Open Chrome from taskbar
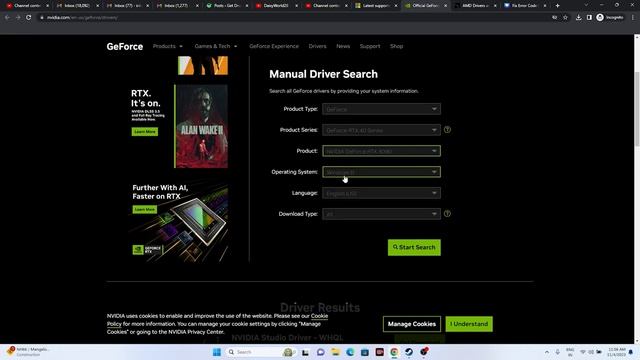The height and width of the screenshot is (360, 640). click(x=394, y=352)
